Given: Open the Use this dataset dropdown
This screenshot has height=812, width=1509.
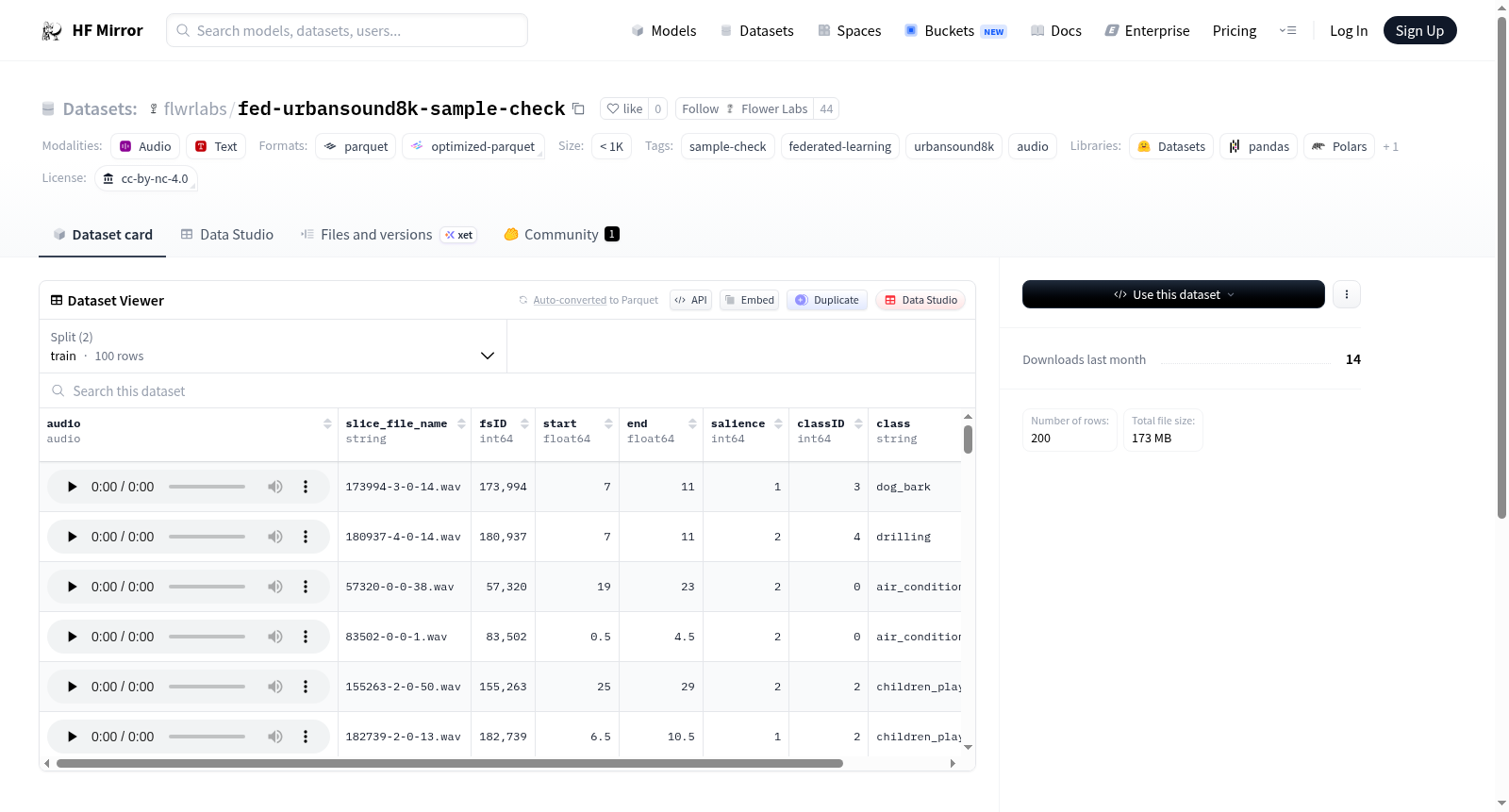Looking at the screenshot, I should click(x=1173, y=294).
